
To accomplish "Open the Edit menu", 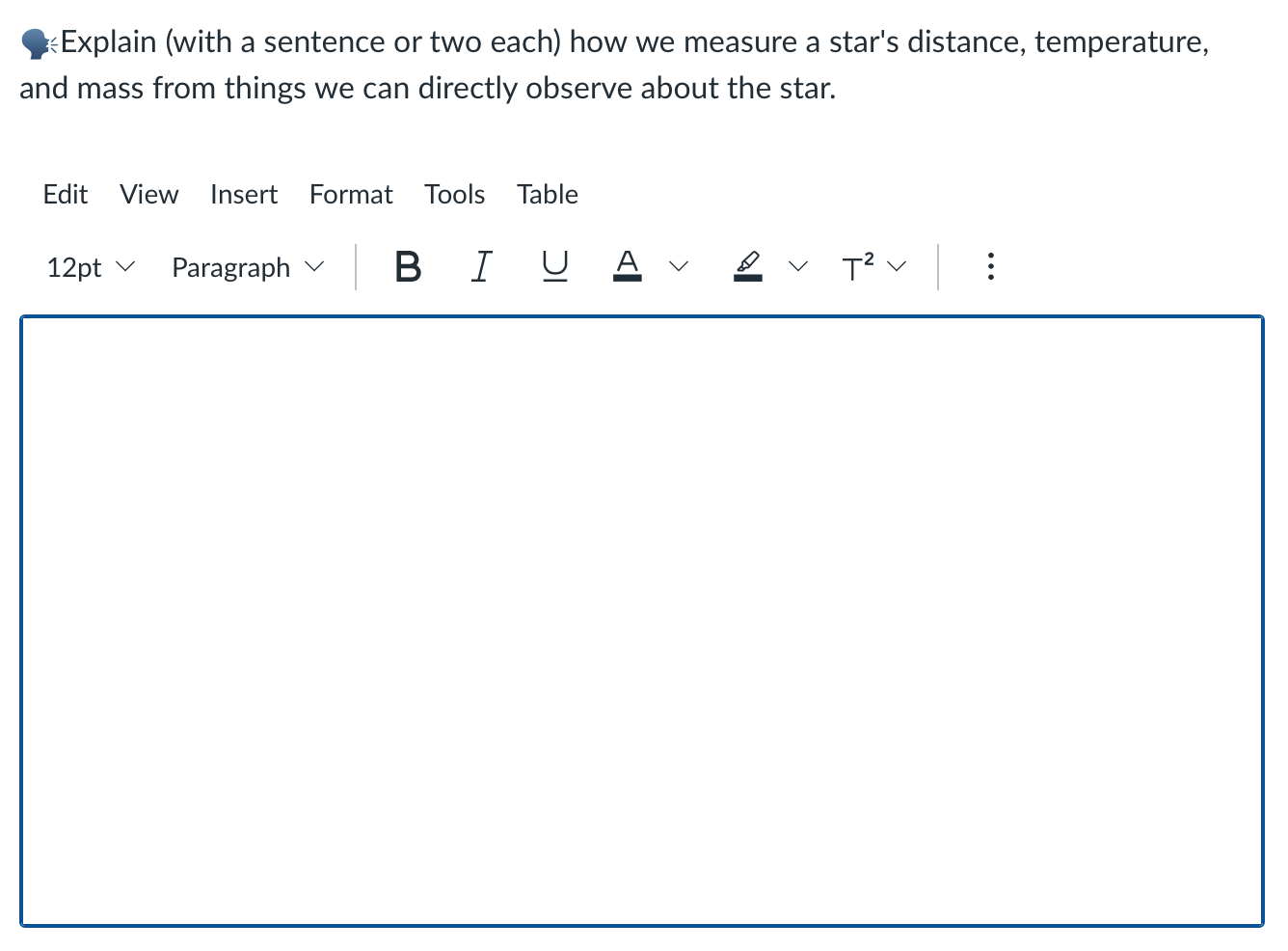I will pos(66,194).
